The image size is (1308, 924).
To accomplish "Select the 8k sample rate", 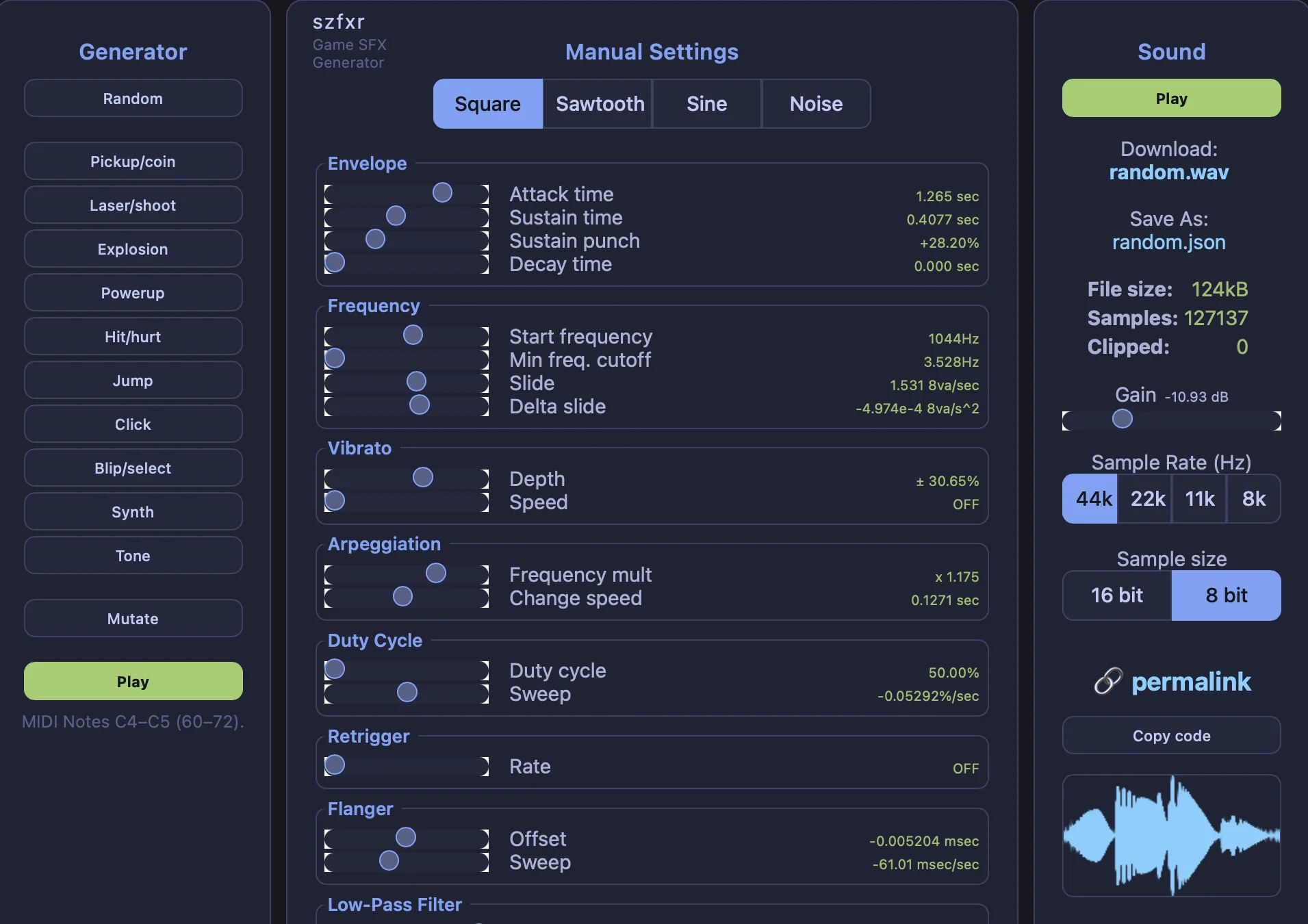I will pos(1254,499).
